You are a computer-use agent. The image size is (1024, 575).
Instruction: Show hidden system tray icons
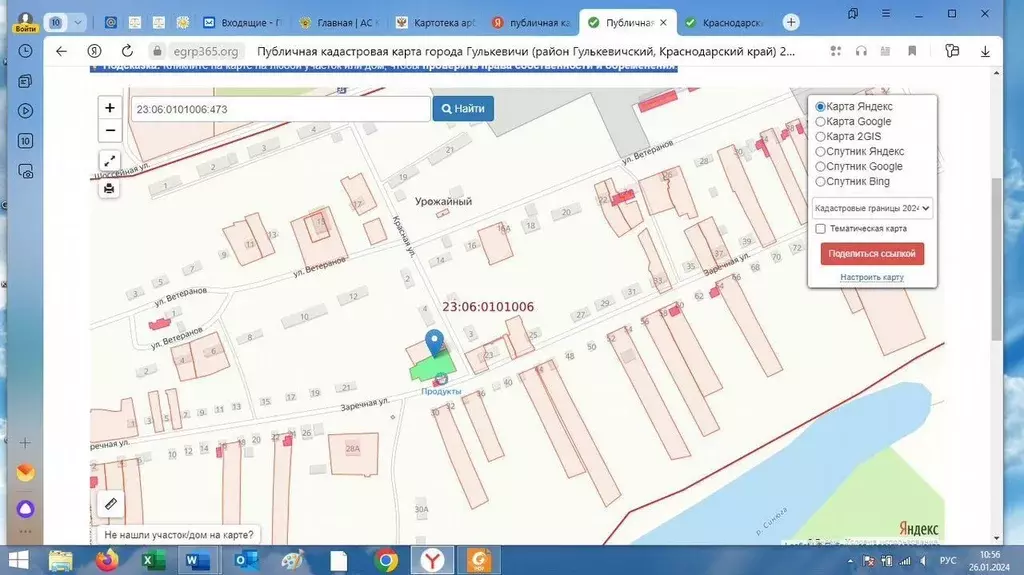click(x=850, y=561)
